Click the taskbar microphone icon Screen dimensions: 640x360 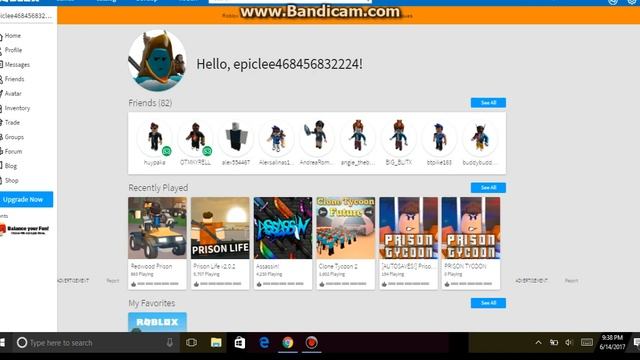tap(169, 343)
